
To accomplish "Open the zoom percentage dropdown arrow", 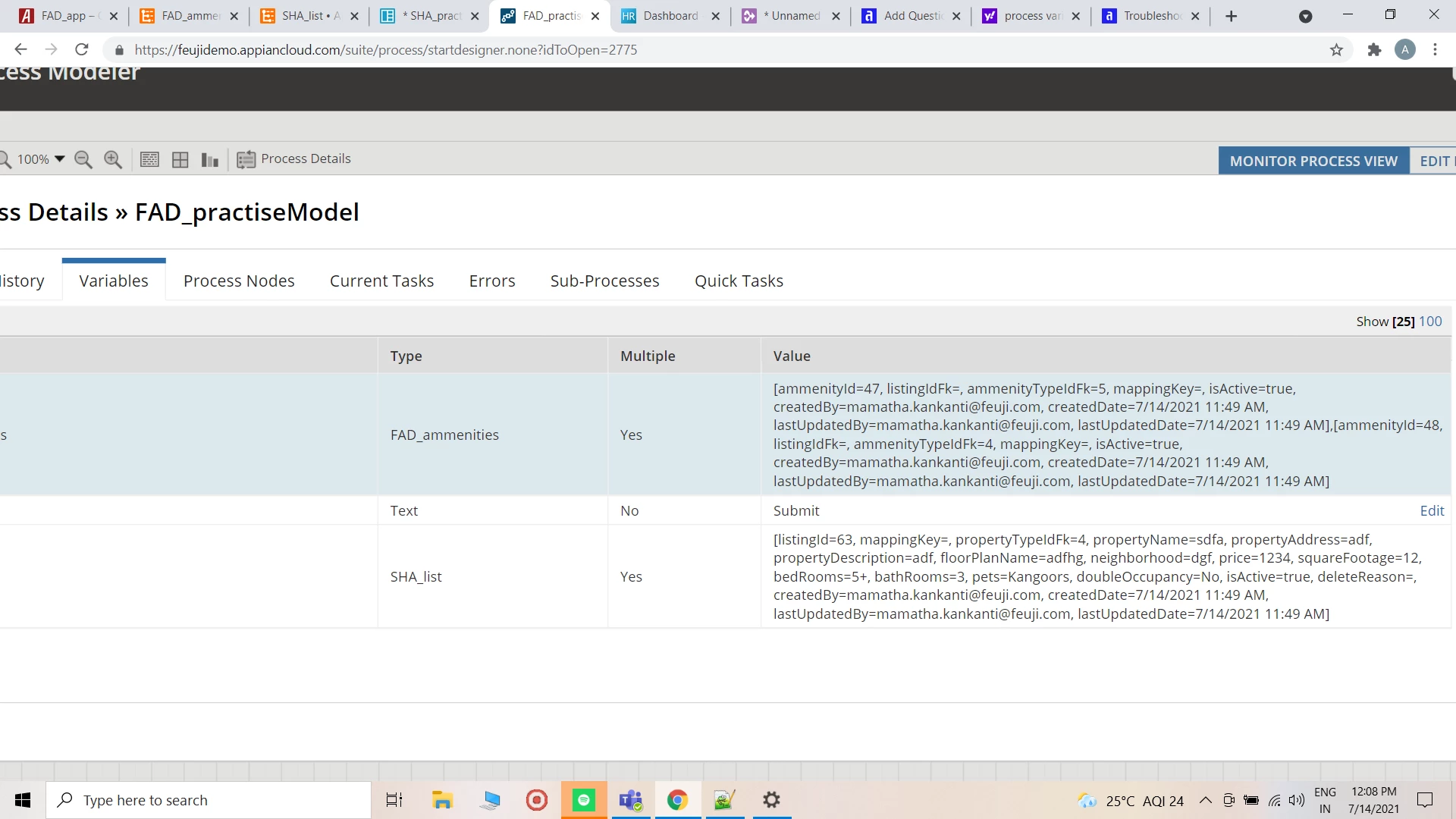I will tap(59, 159).
